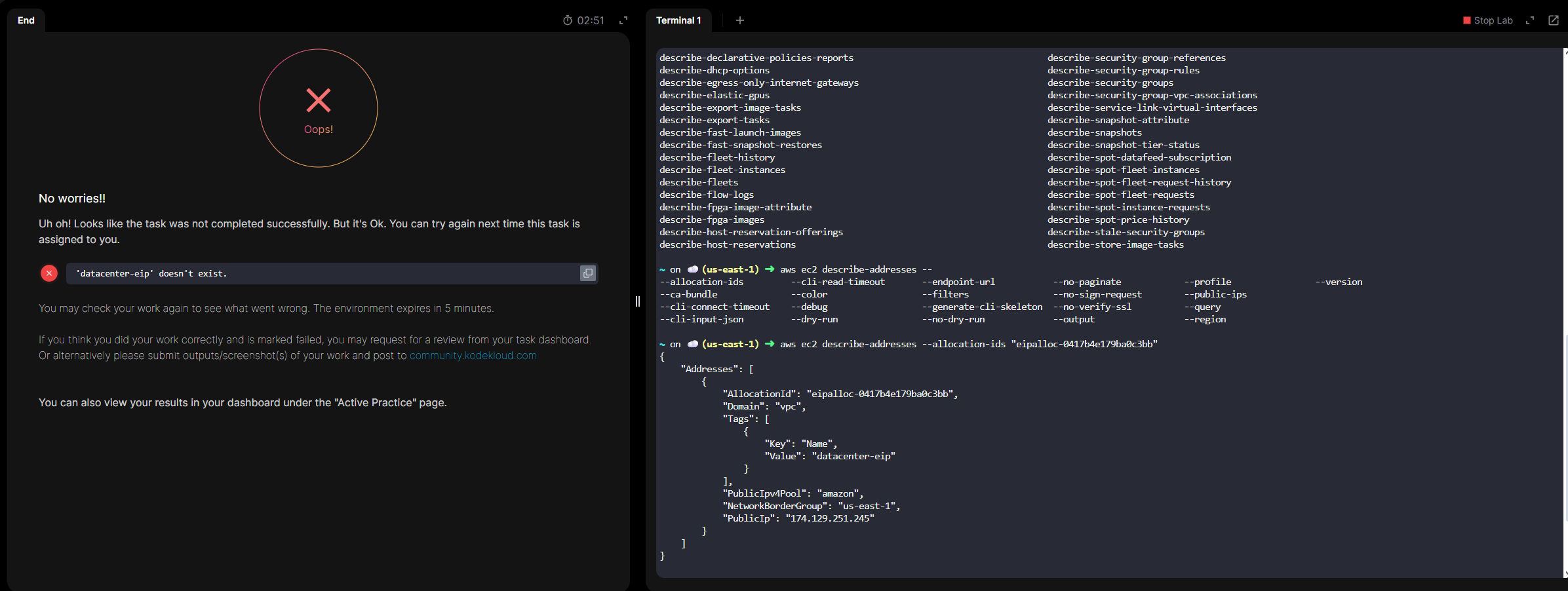Click the 02:51 countdown time
This screenshot has height=591, width=1568.
591,20
